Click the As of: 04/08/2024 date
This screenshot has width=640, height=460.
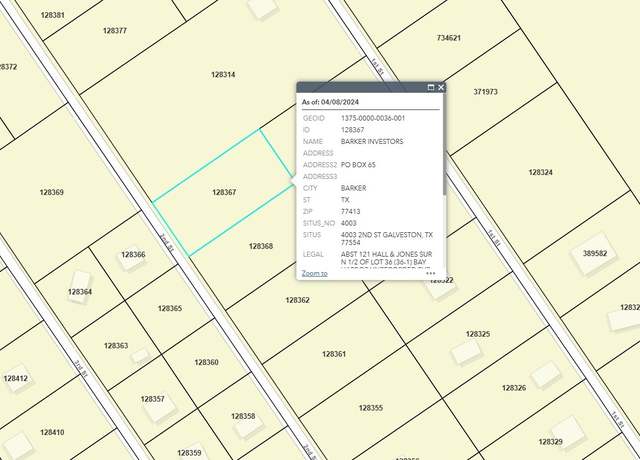pyautogui.click(x=330, y=102)
